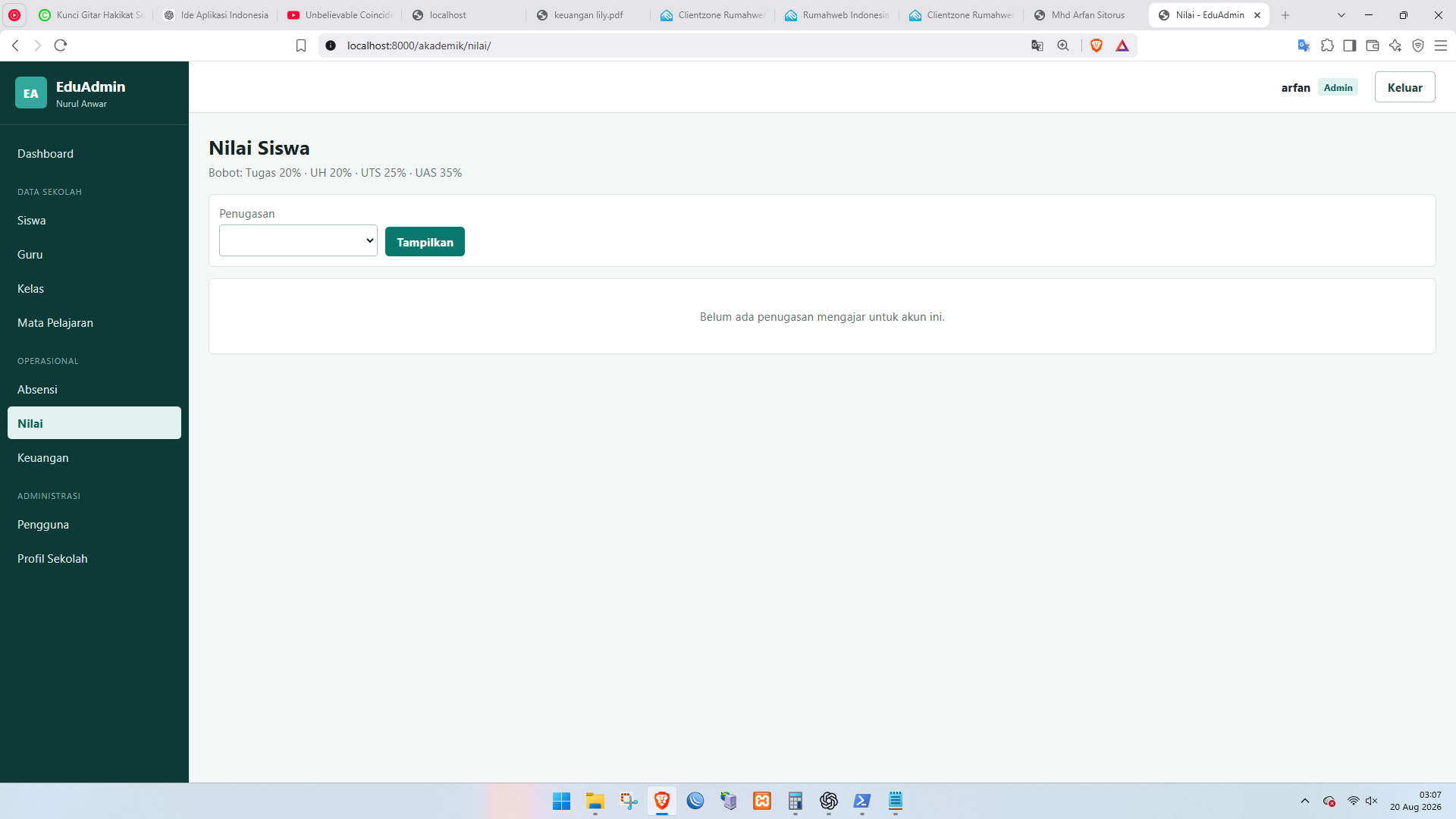1456x819 pixels.
Task: Open Keuangan menu item
Action: (x=94, y=457)
